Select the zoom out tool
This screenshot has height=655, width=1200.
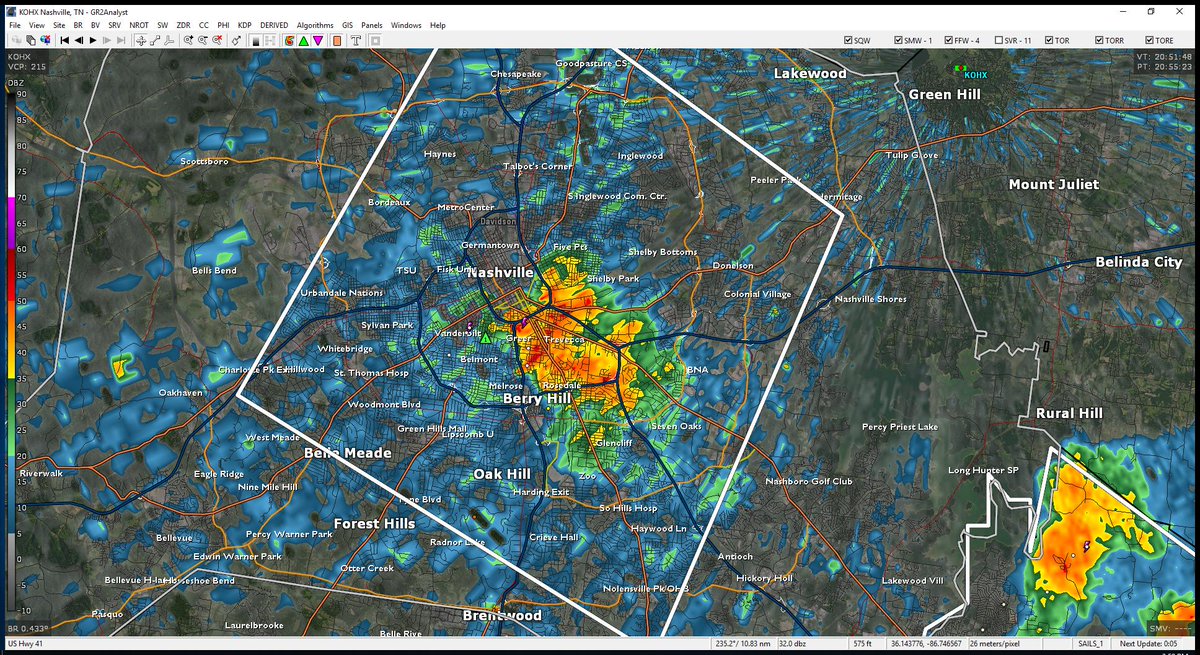[202, 41]
